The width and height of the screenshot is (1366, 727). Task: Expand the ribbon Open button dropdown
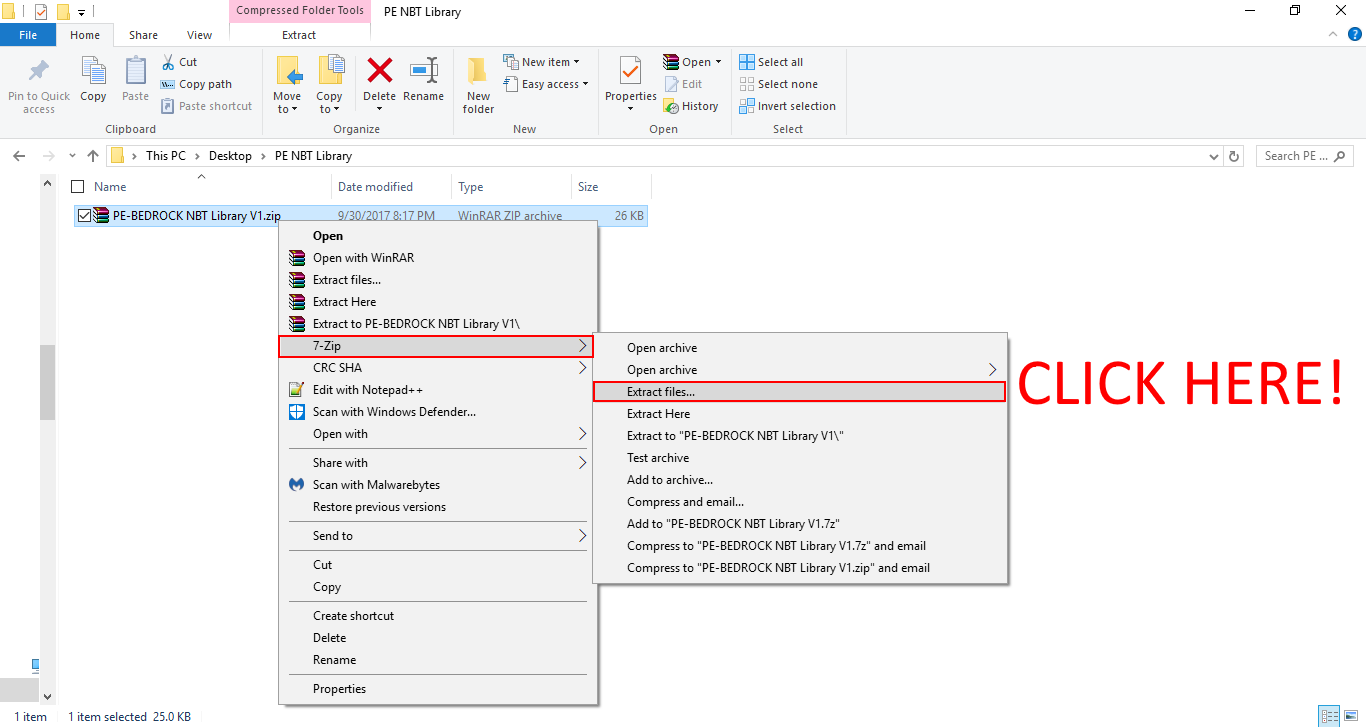[718, 62]
